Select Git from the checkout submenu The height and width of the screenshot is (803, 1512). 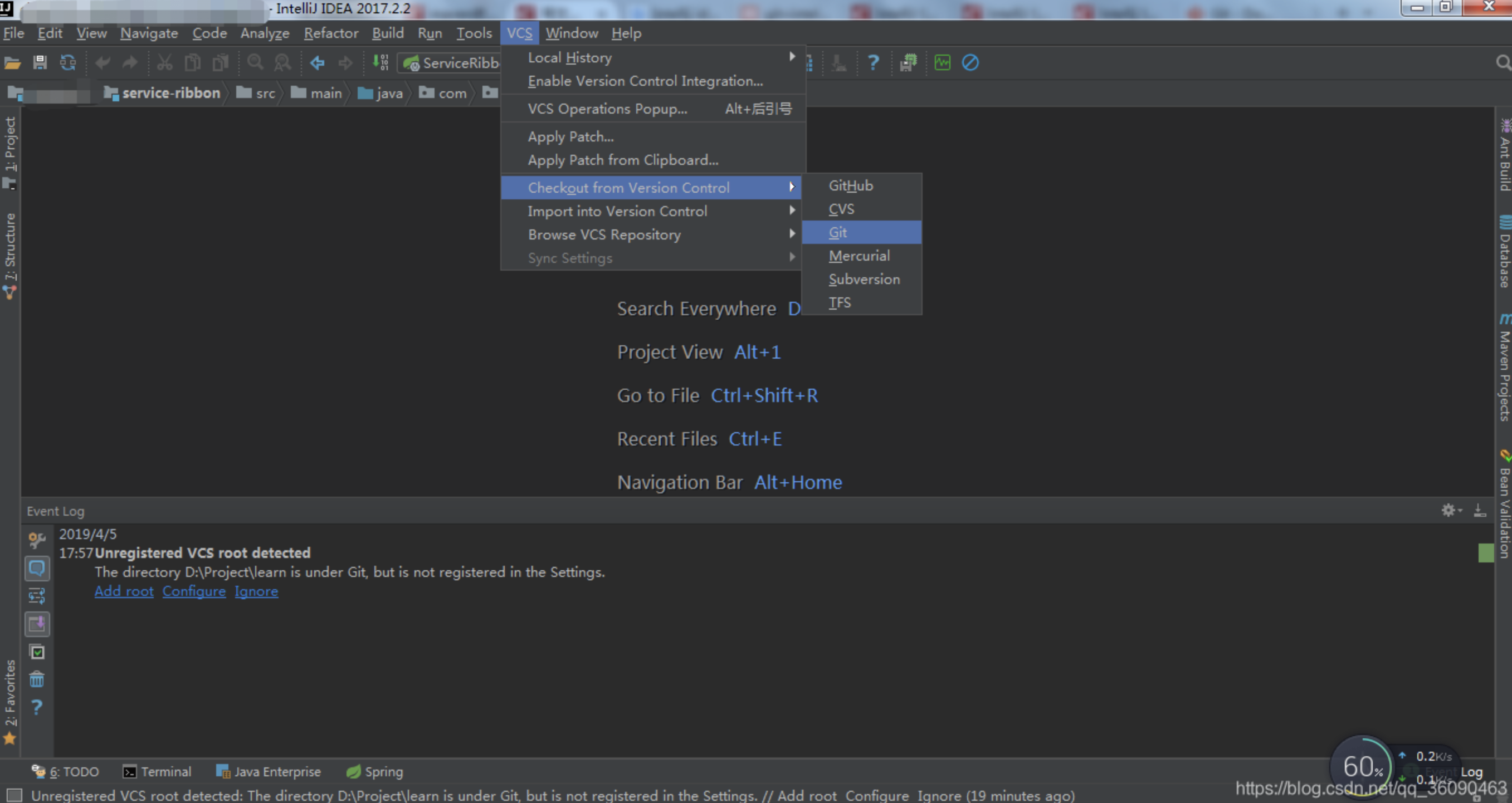(x=837, y=232)
